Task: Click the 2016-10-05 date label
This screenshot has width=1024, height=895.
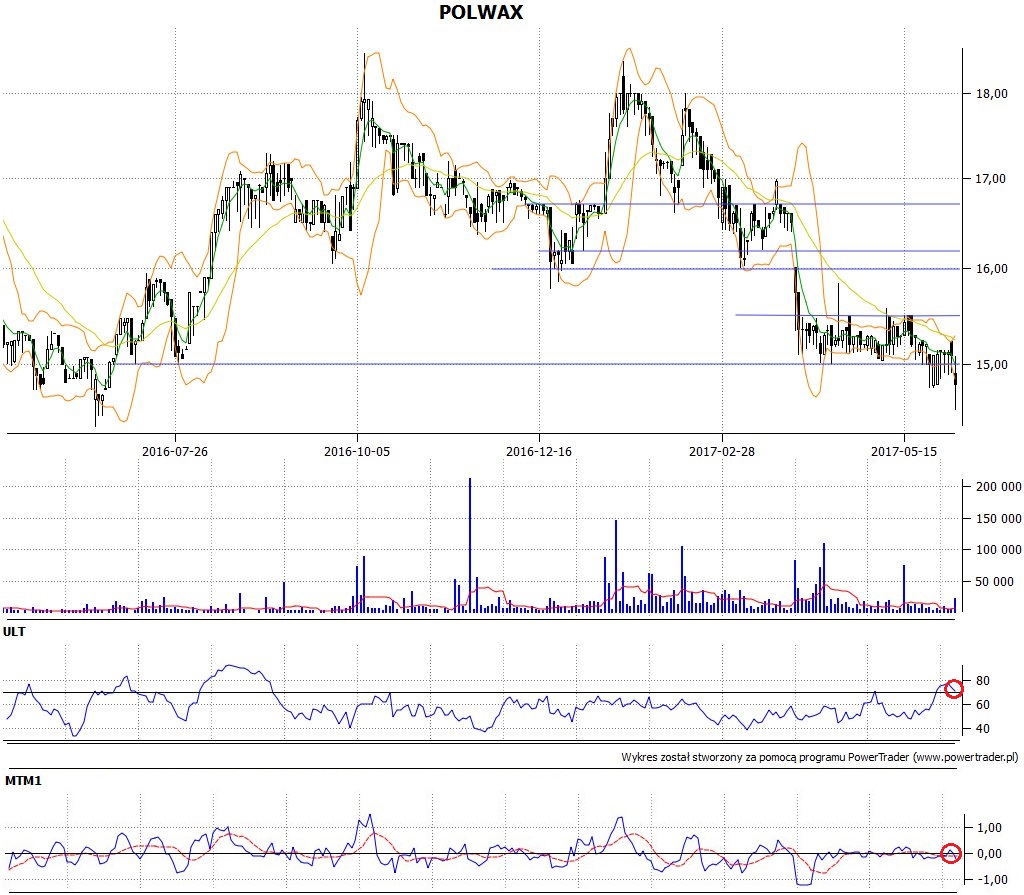Action: point(357,451)
